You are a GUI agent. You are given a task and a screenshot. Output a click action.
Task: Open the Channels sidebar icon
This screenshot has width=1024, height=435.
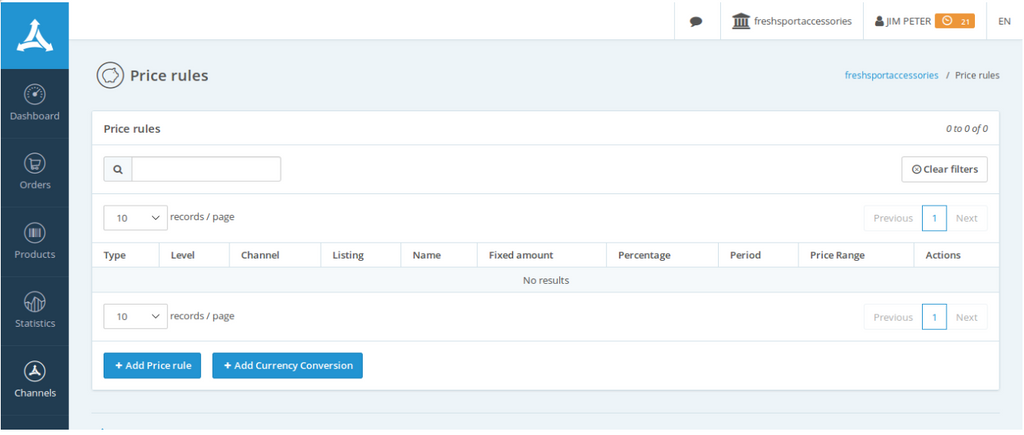coord(34,372)
